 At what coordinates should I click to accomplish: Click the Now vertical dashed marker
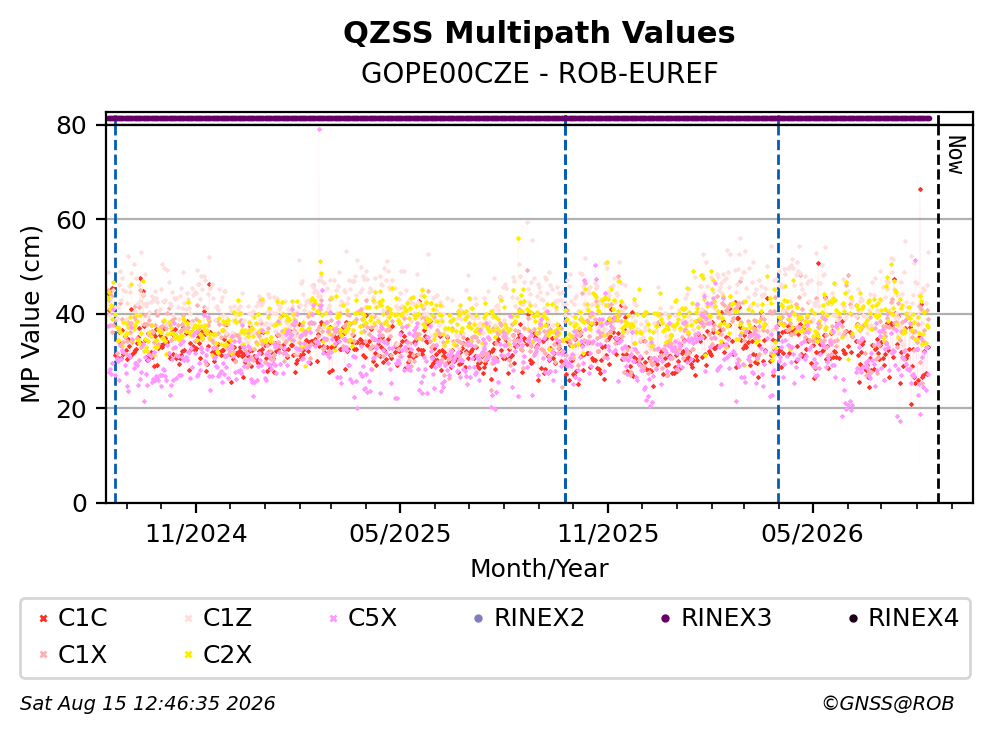pyautogui.click(x=938, y=309)
